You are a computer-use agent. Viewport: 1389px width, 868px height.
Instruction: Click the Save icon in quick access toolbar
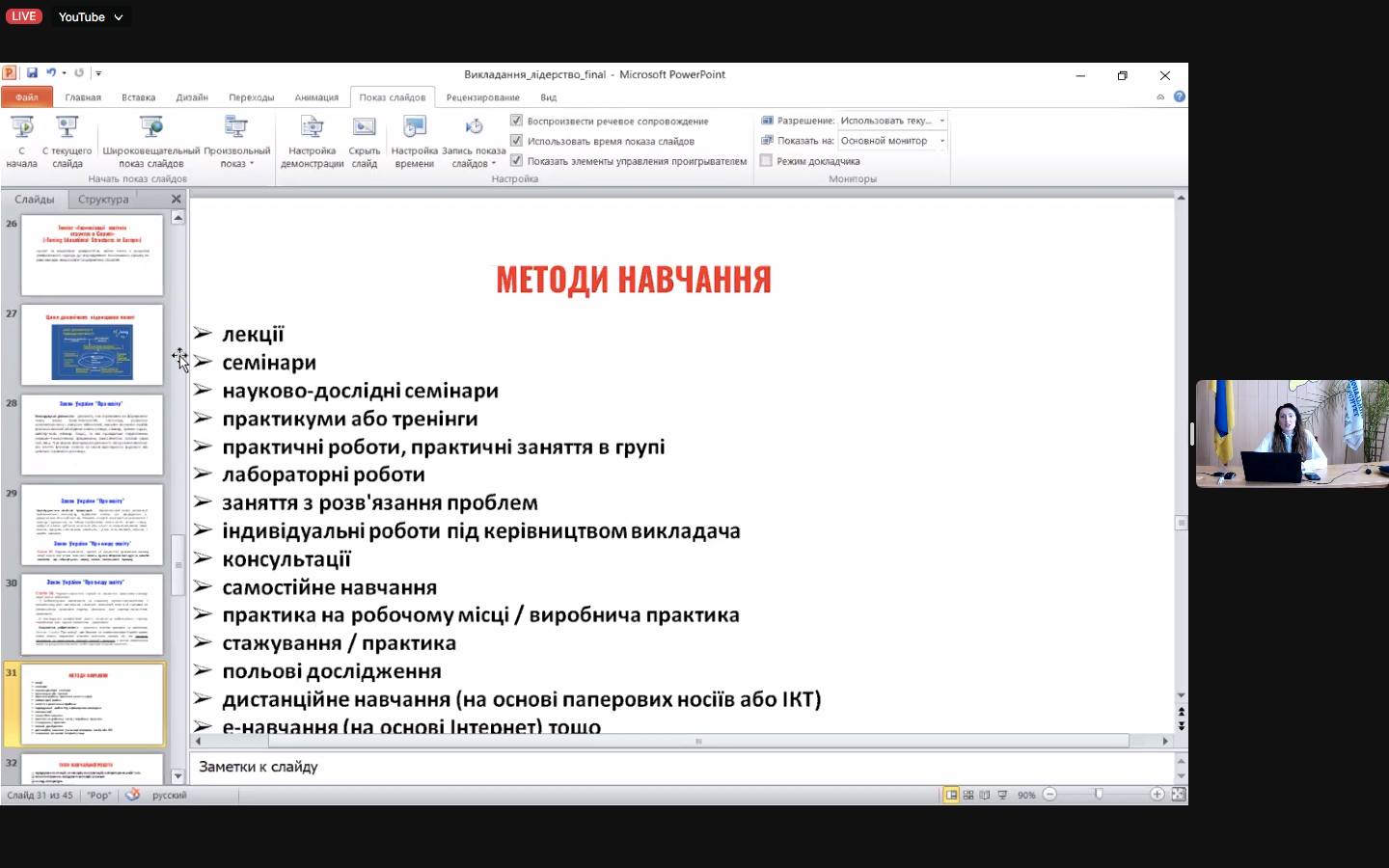(x=32, y=73)
